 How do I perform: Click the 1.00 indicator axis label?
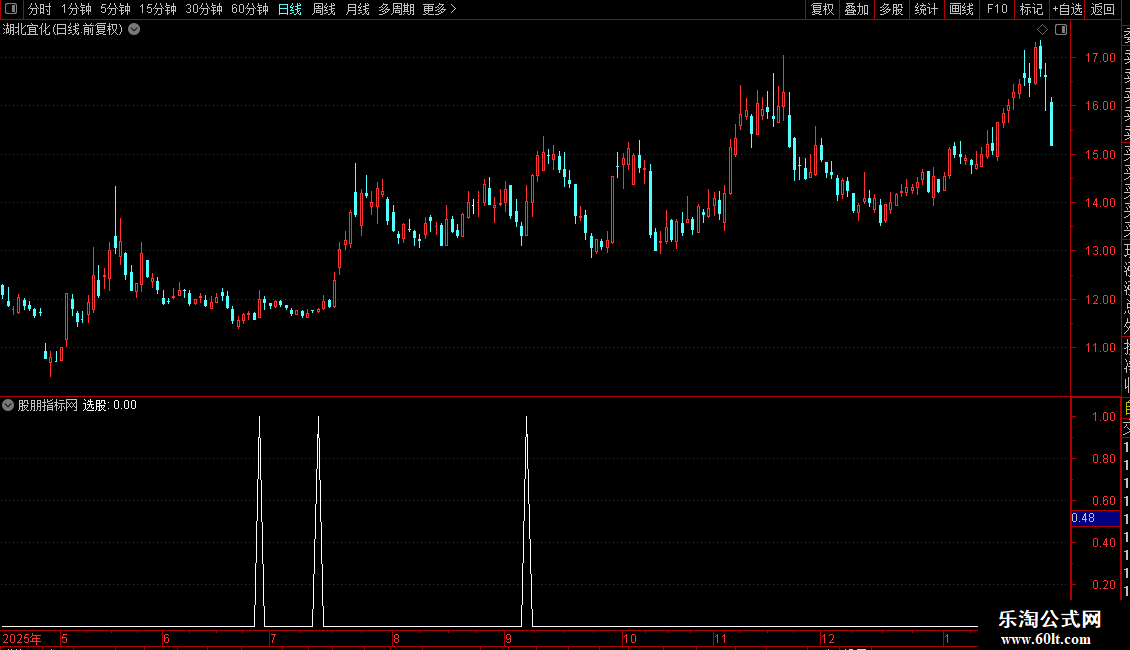pyautogui.click(x=1104, y=417)
